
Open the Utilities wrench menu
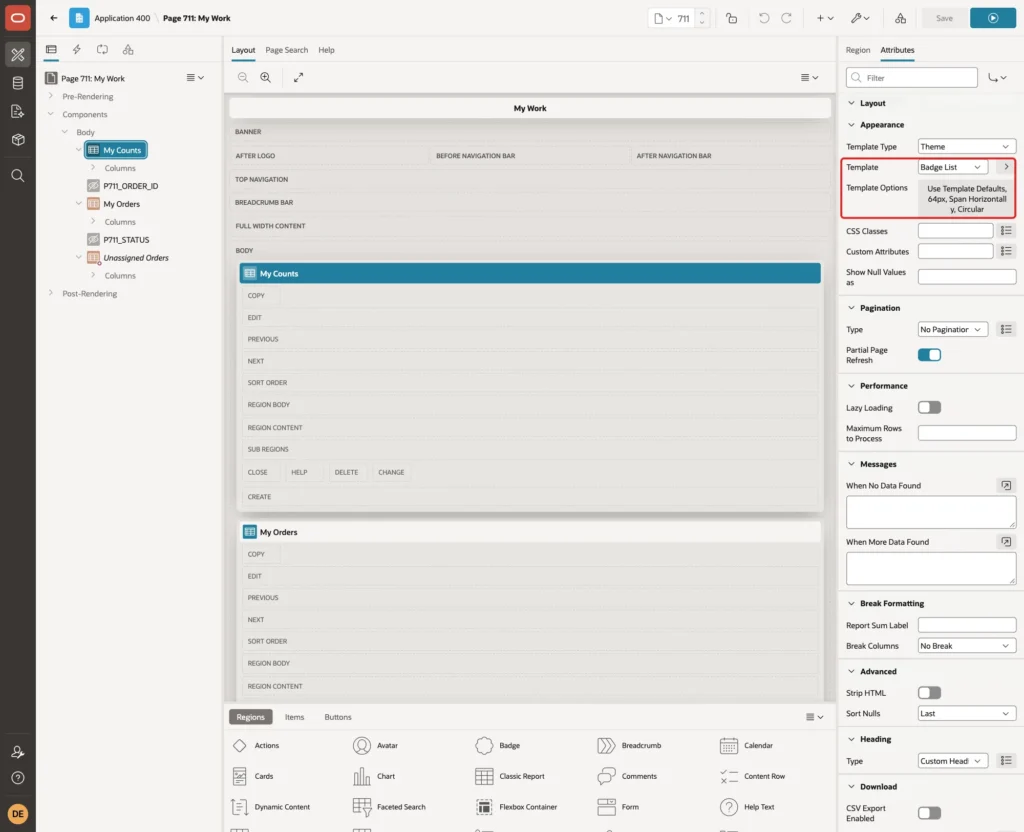(x=860, y=18)
